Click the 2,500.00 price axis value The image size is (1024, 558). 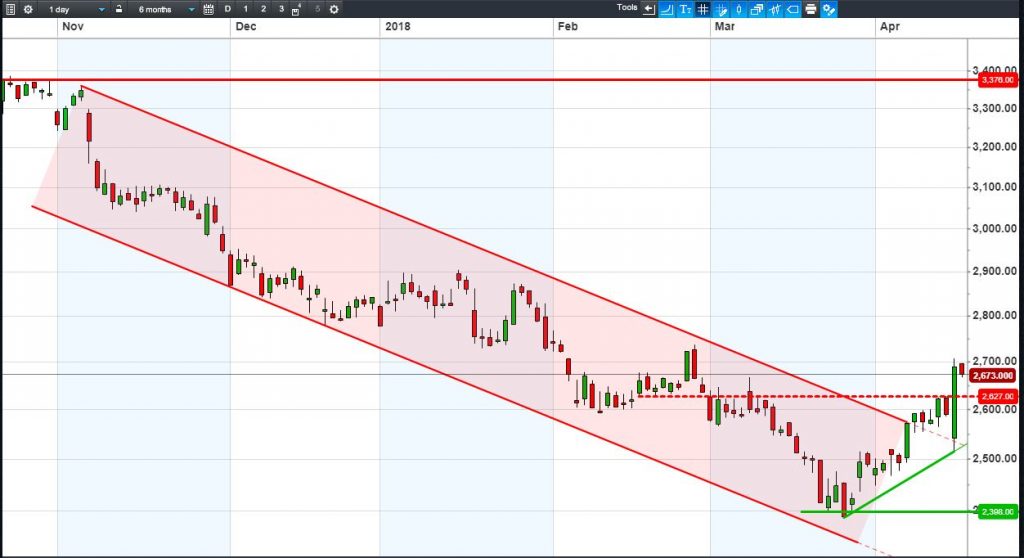pyautogui.click(x=994, y=459)
